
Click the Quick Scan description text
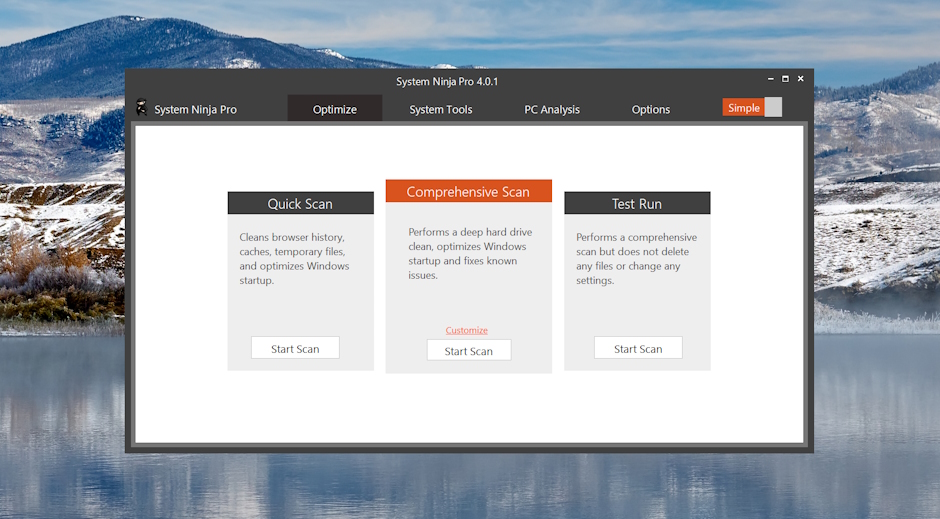[x=294, y=259]
